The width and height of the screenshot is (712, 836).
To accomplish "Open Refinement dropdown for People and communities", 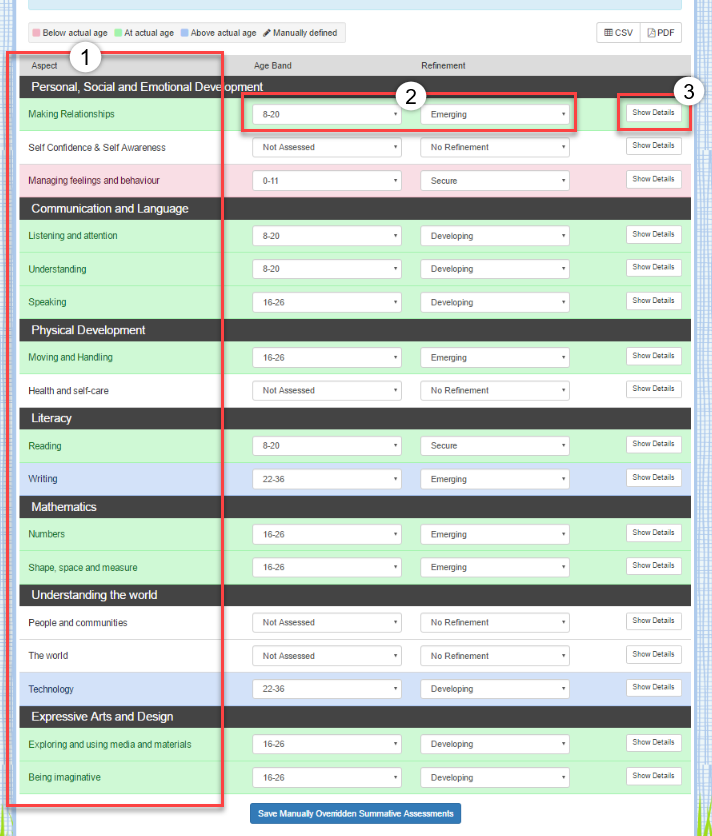I will click(x=495, y=622).
